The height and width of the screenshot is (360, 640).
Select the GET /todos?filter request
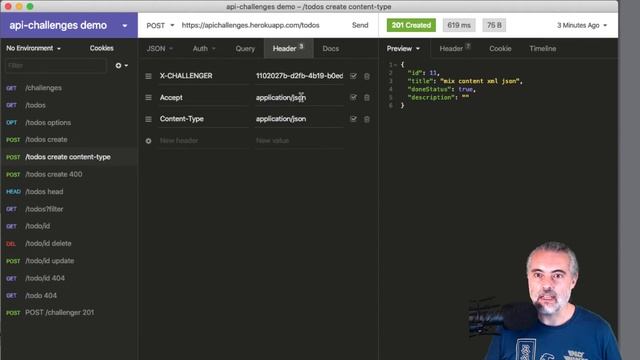click(69, 209)
